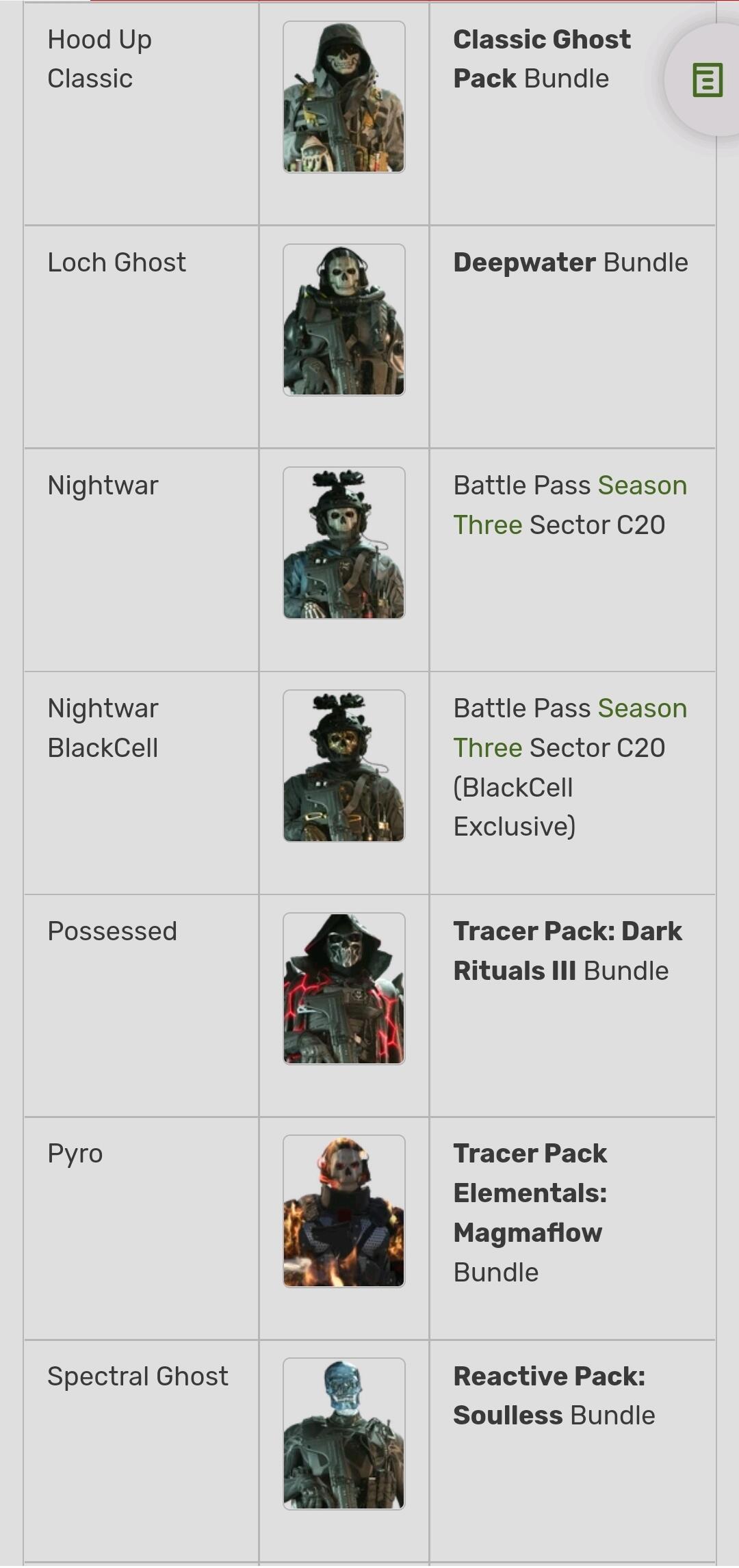Enlarge the Nightwar BlackCell skin image
The height and width of the screenshot is (1568, 739).
click(344, 766)
